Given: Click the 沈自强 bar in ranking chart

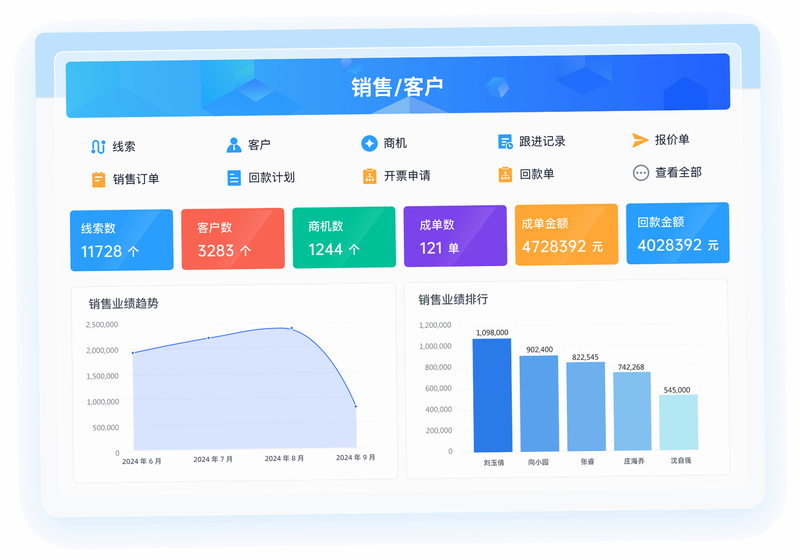Looking at the screenshot, I should tap(679, 422).
